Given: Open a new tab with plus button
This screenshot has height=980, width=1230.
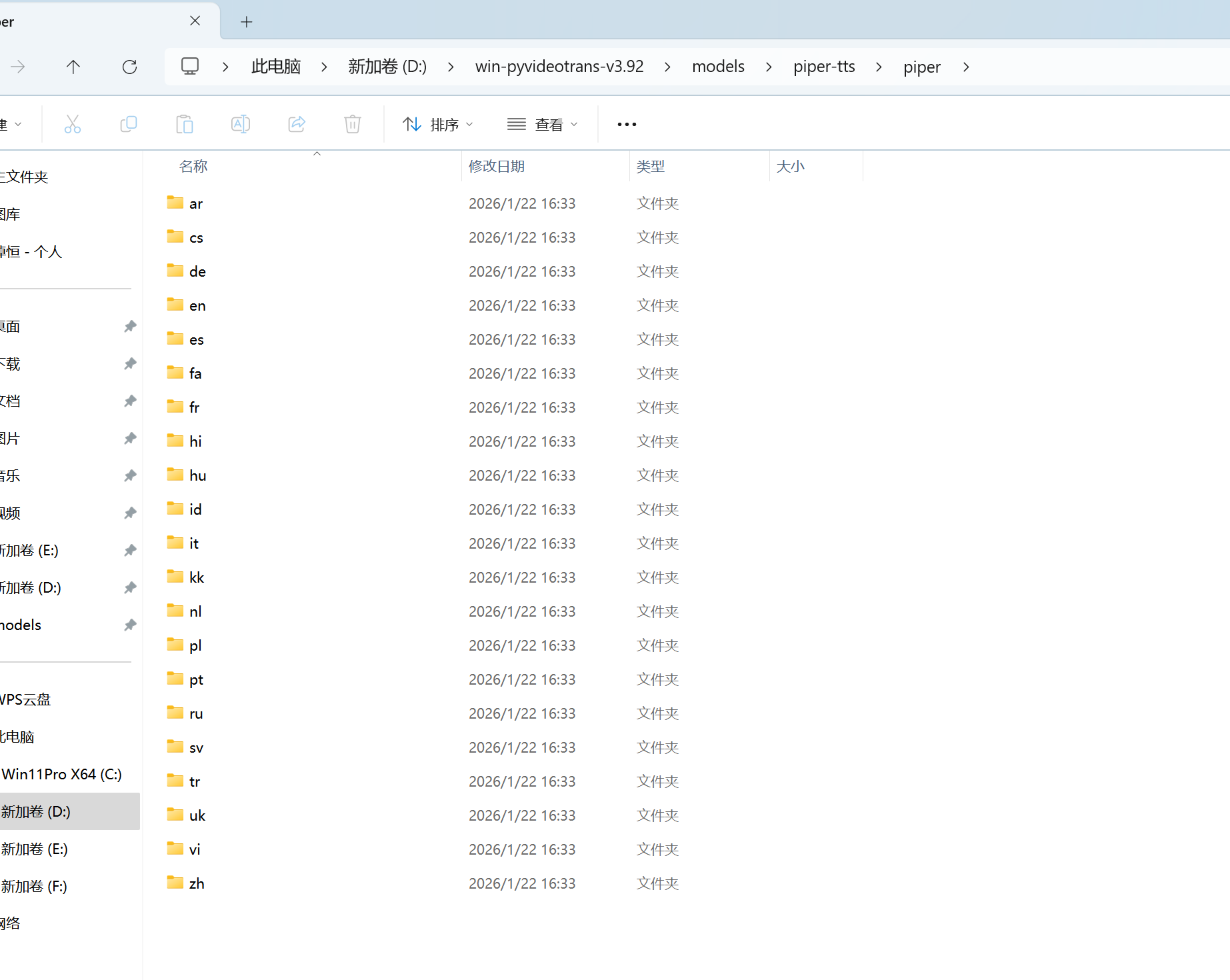Looking at the screenshot, I should tap(247, 22).
